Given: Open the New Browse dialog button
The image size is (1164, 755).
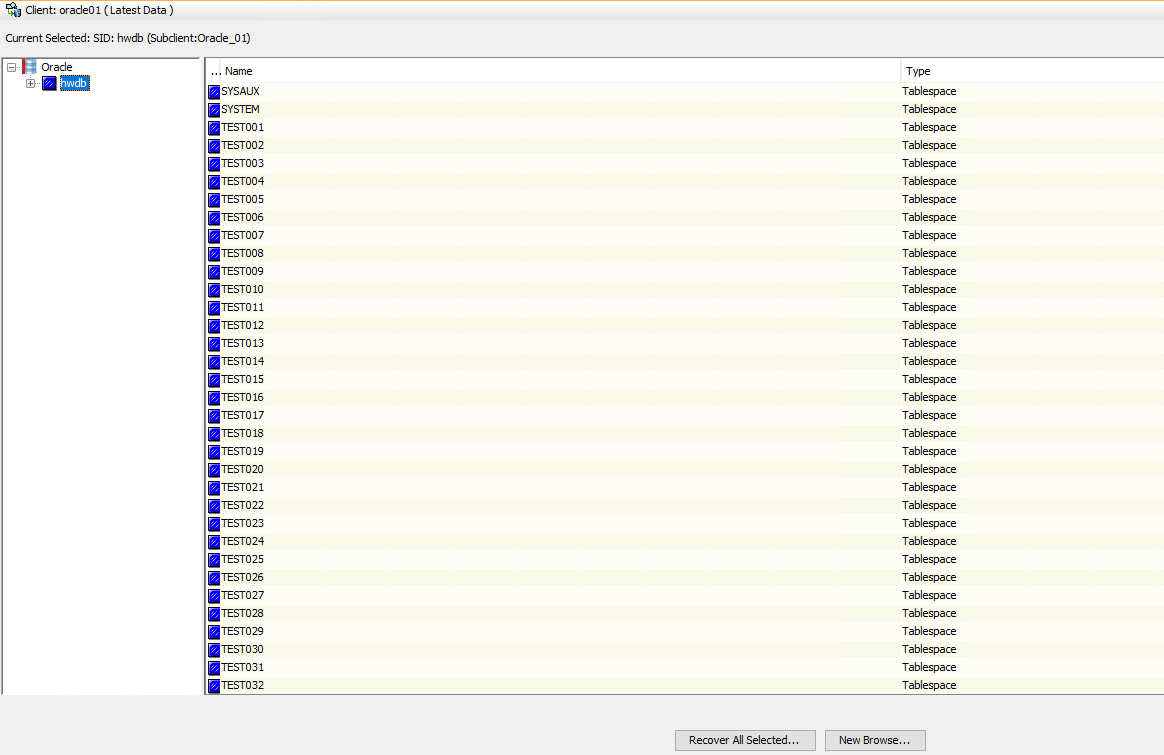Looking at the screenshot, I should coord(874,740).
